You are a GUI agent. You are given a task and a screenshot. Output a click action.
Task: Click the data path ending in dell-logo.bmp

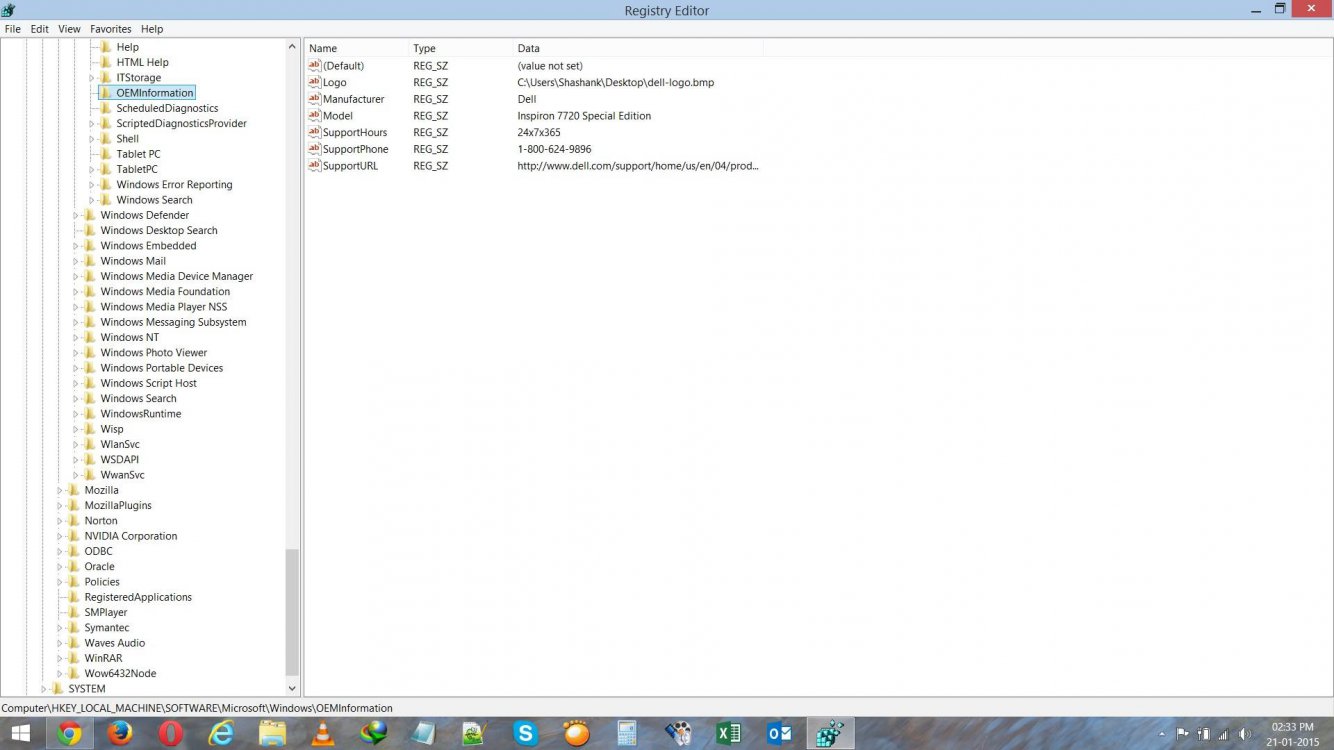pos(616,82)
